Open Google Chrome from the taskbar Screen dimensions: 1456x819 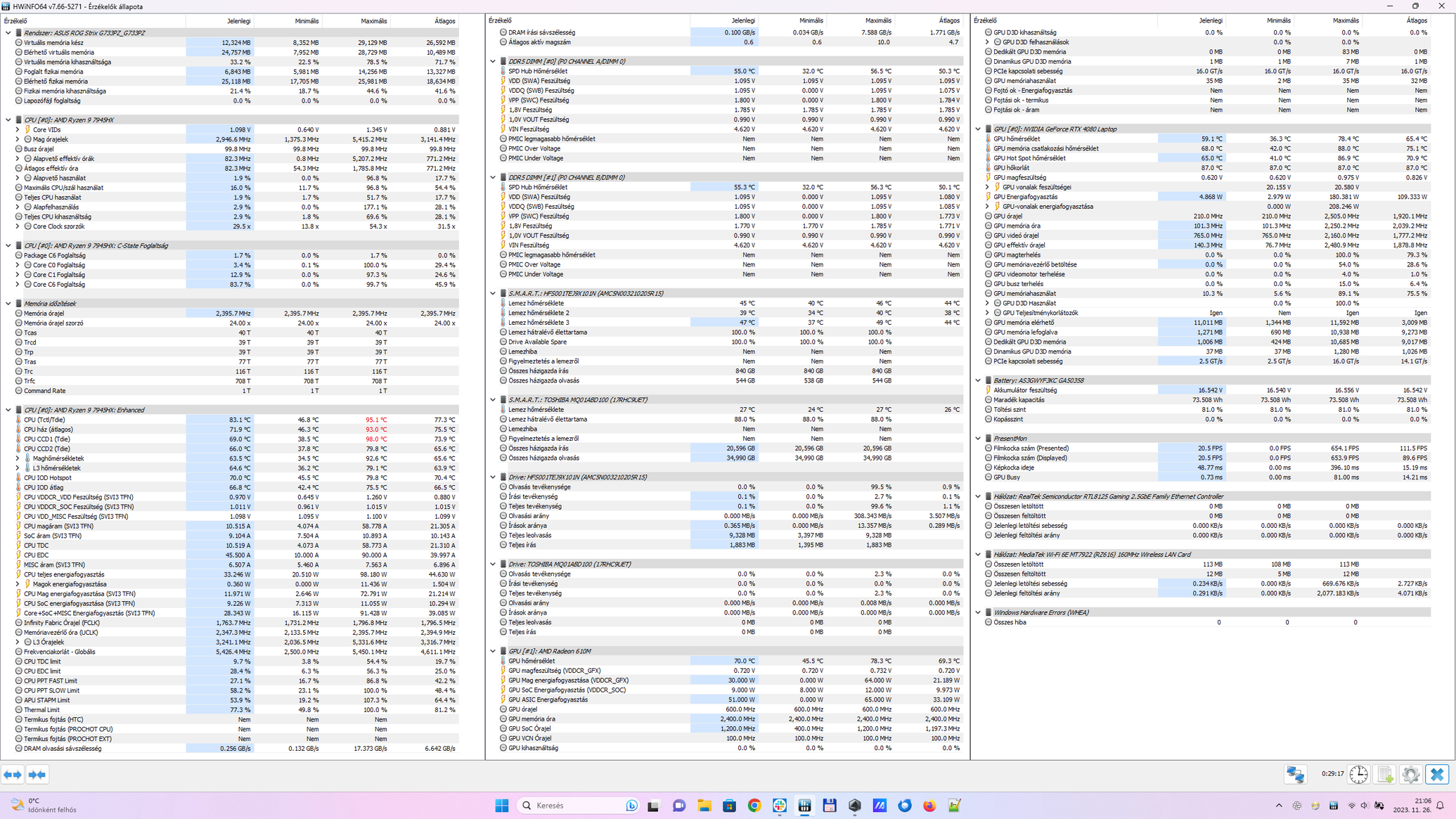pyautogui.click(x=754, y=806)
